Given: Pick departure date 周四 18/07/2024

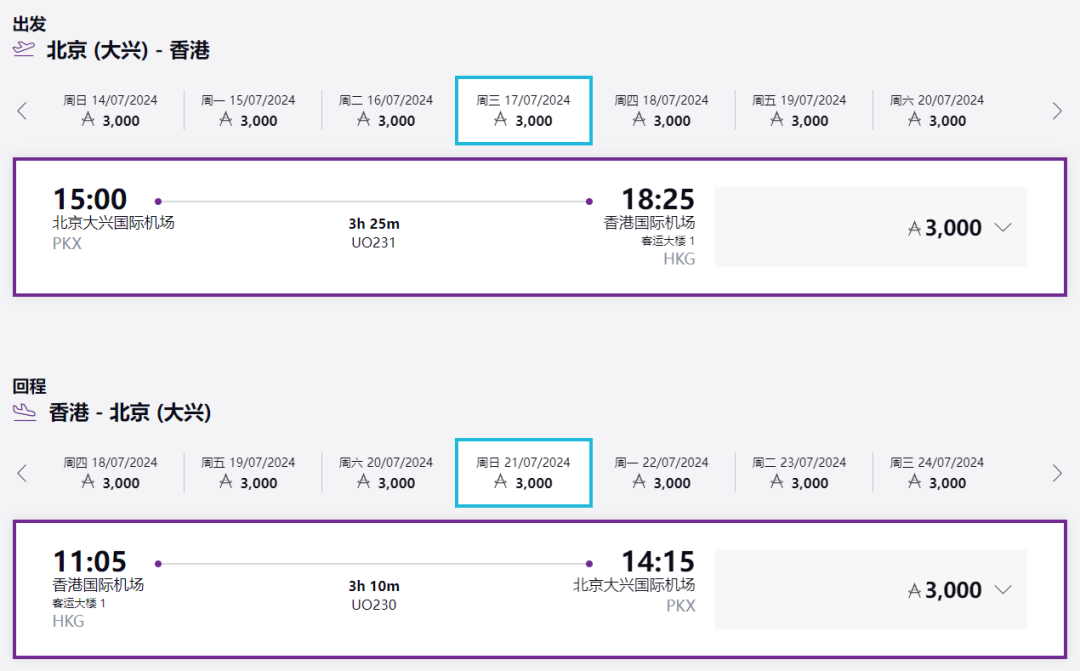Looking at the screenshot, I should 662,111.
